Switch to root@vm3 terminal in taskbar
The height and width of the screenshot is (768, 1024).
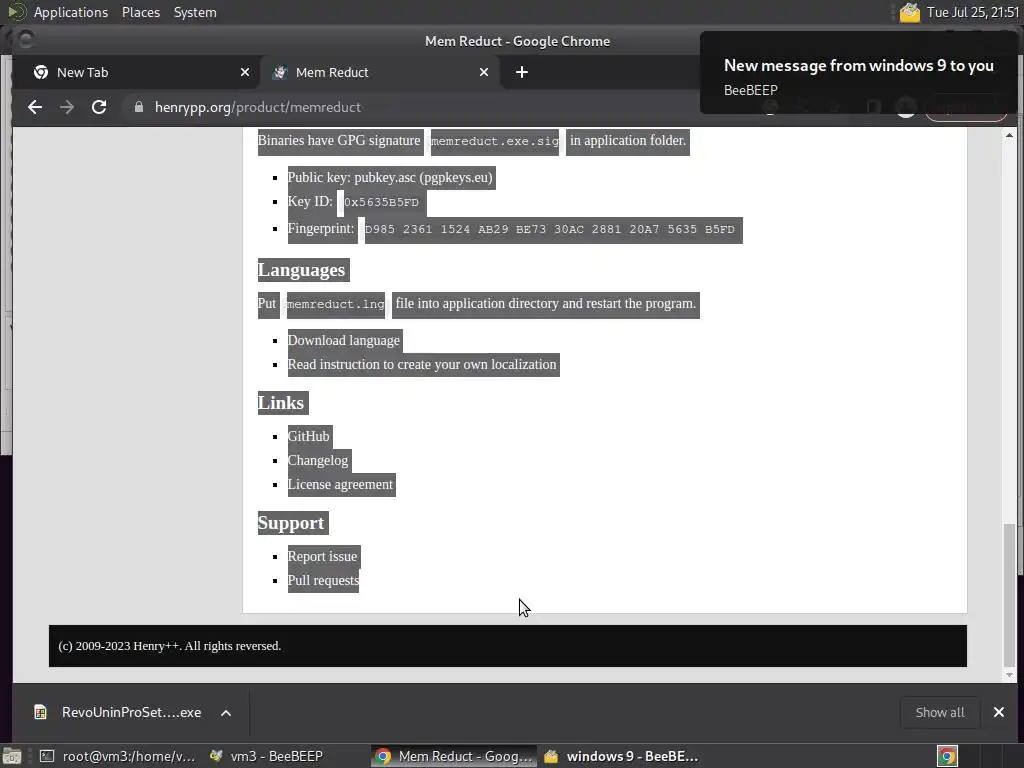pos(118,756)
